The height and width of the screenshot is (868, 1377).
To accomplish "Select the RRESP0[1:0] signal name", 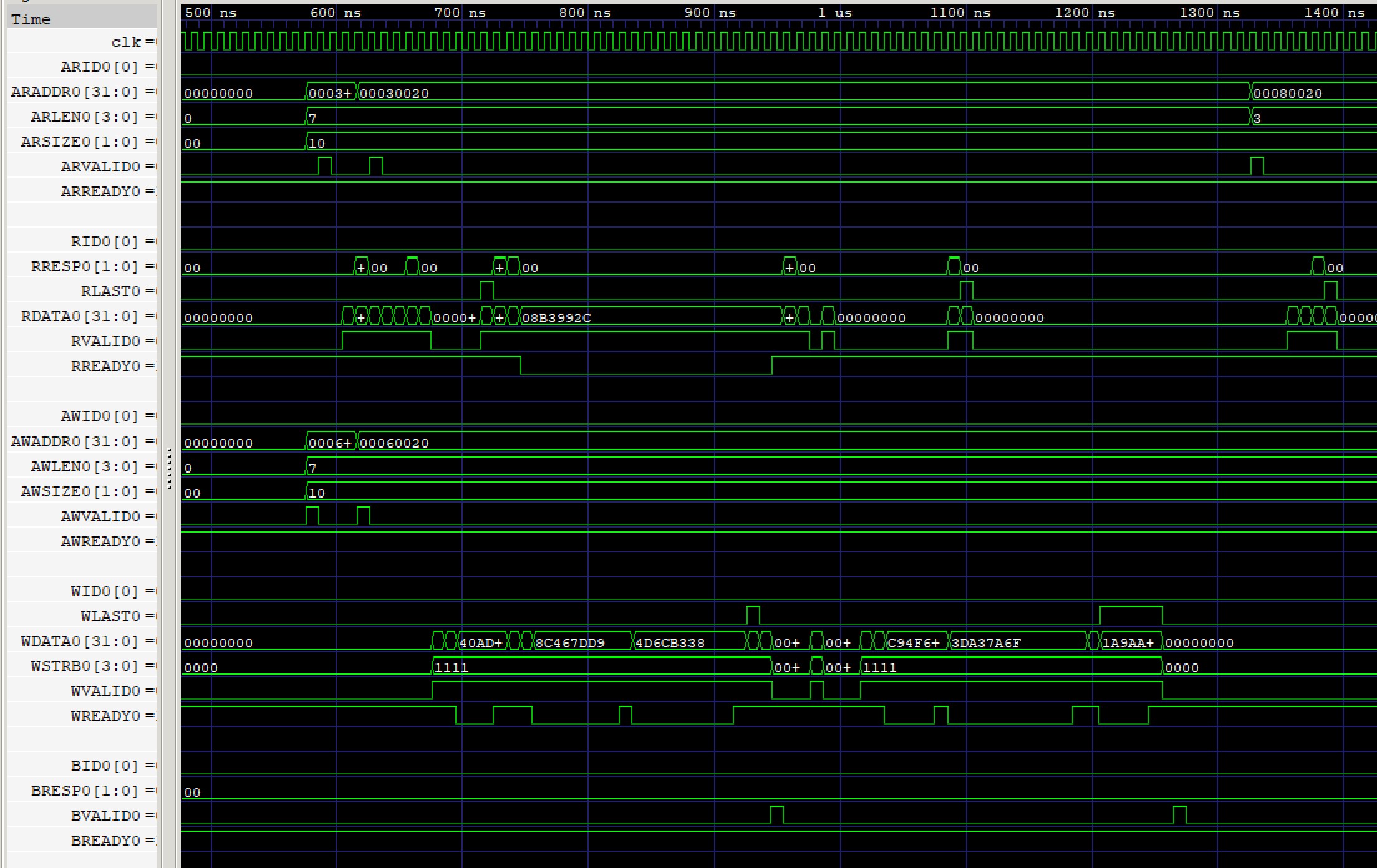I will pos(85,266).
